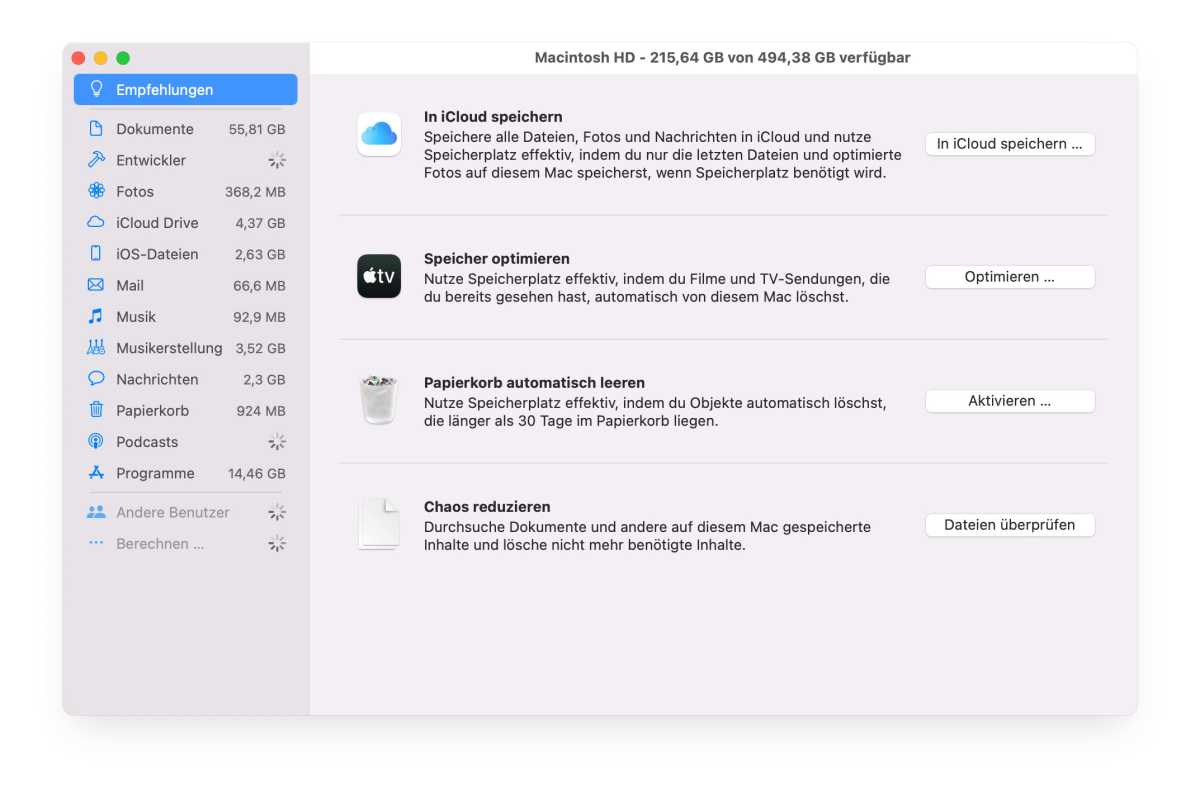Click the heading "Papierkorb automatisch leeren"
Screen dimensions: 1200x798
(534, 383)
